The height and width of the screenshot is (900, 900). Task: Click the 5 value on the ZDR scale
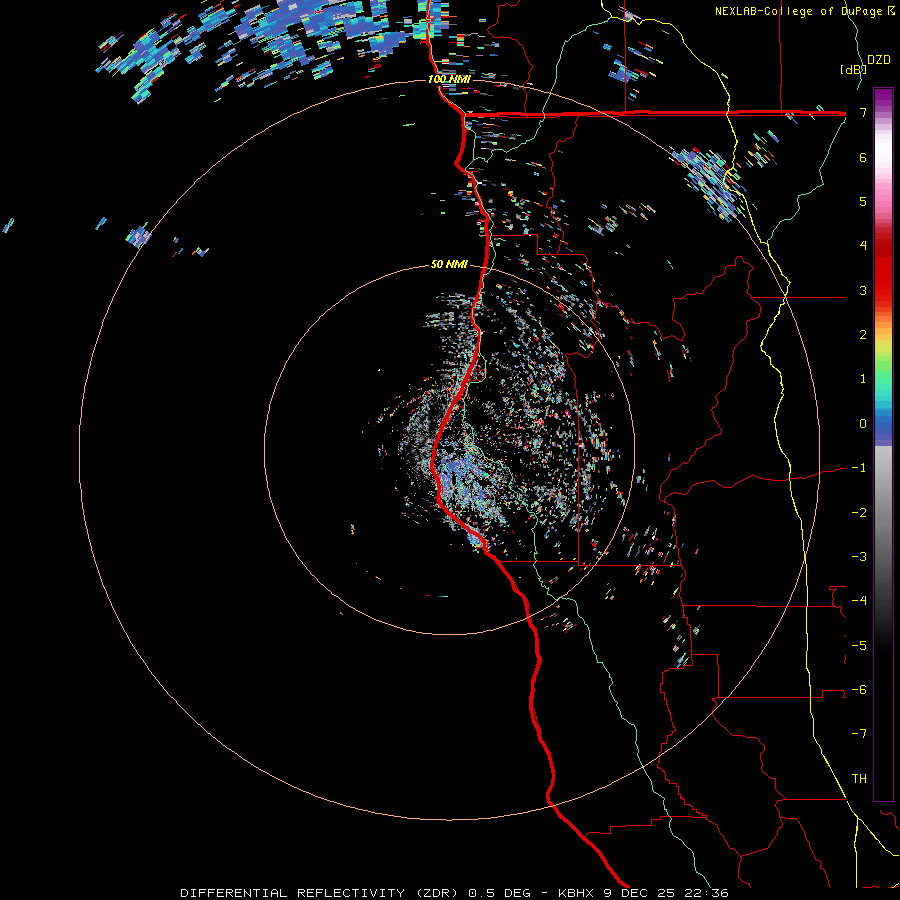tap(863, 201)
